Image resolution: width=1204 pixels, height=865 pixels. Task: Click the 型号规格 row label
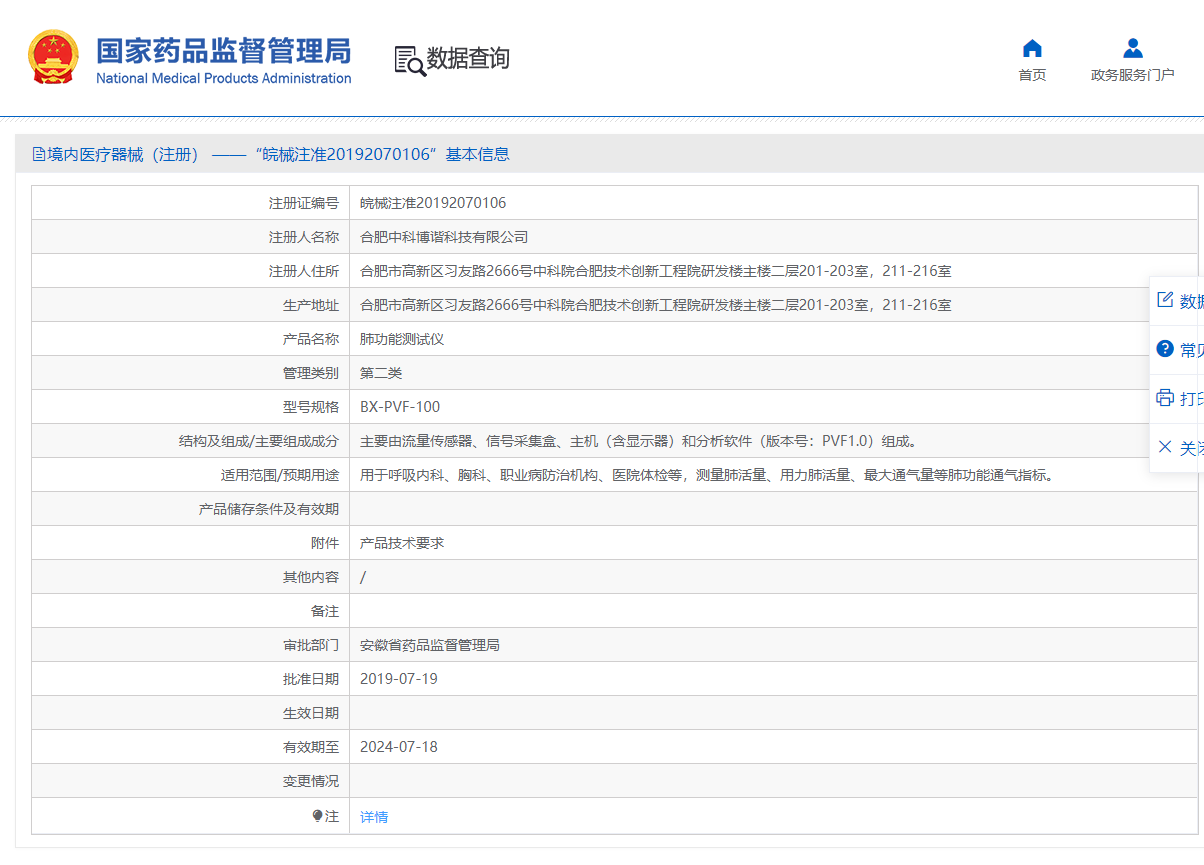[x=311, y=407]
